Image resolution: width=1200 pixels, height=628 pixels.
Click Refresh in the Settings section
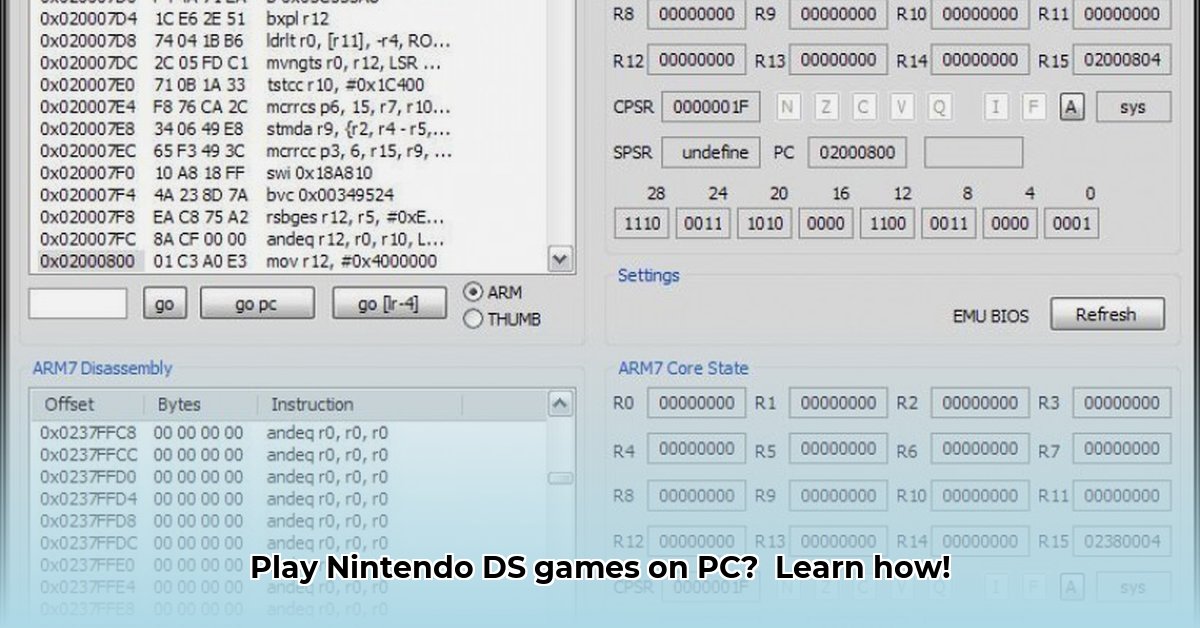coord(1106,313)
